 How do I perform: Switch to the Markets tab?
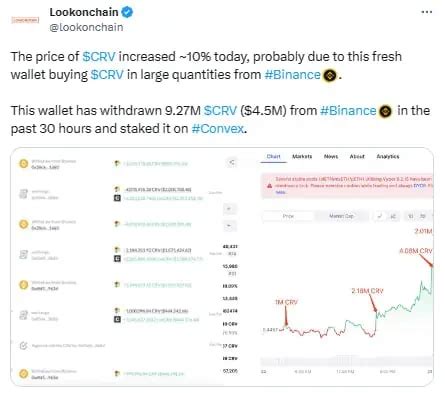point(302,156)
